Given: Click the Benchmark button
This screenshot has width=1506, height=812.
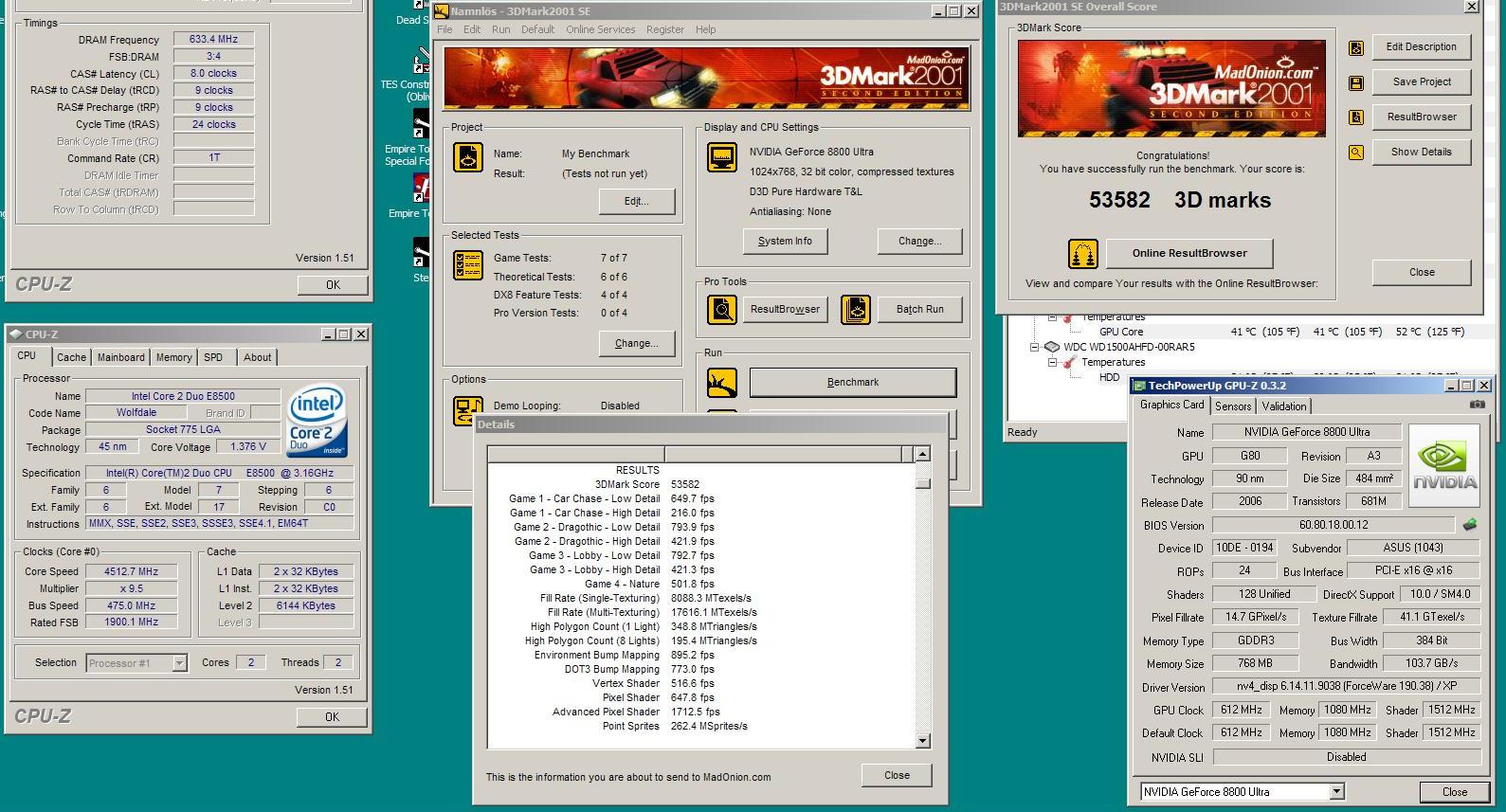Looking at the screenshot, I should point(853,382).
